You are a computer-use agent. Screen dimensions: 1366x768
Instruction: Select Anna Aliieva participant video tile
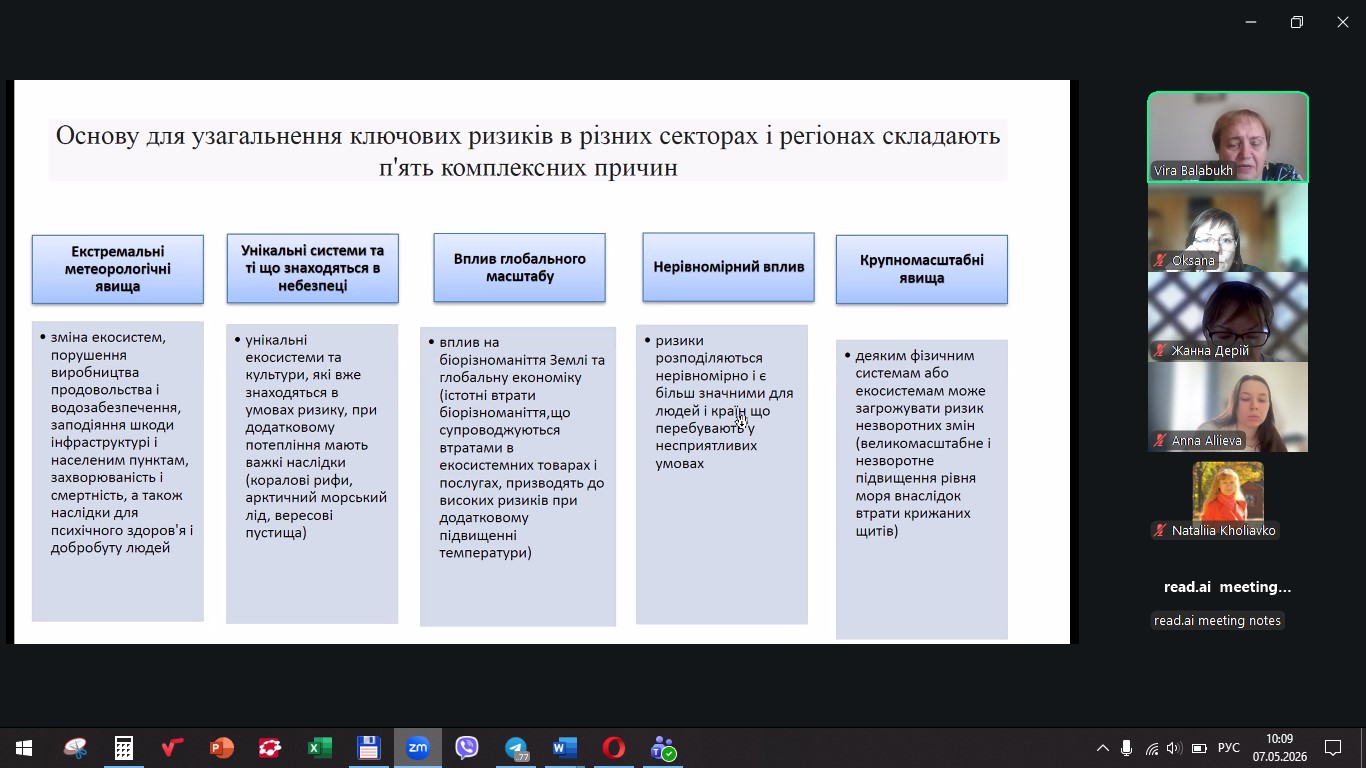(1228, 407)
